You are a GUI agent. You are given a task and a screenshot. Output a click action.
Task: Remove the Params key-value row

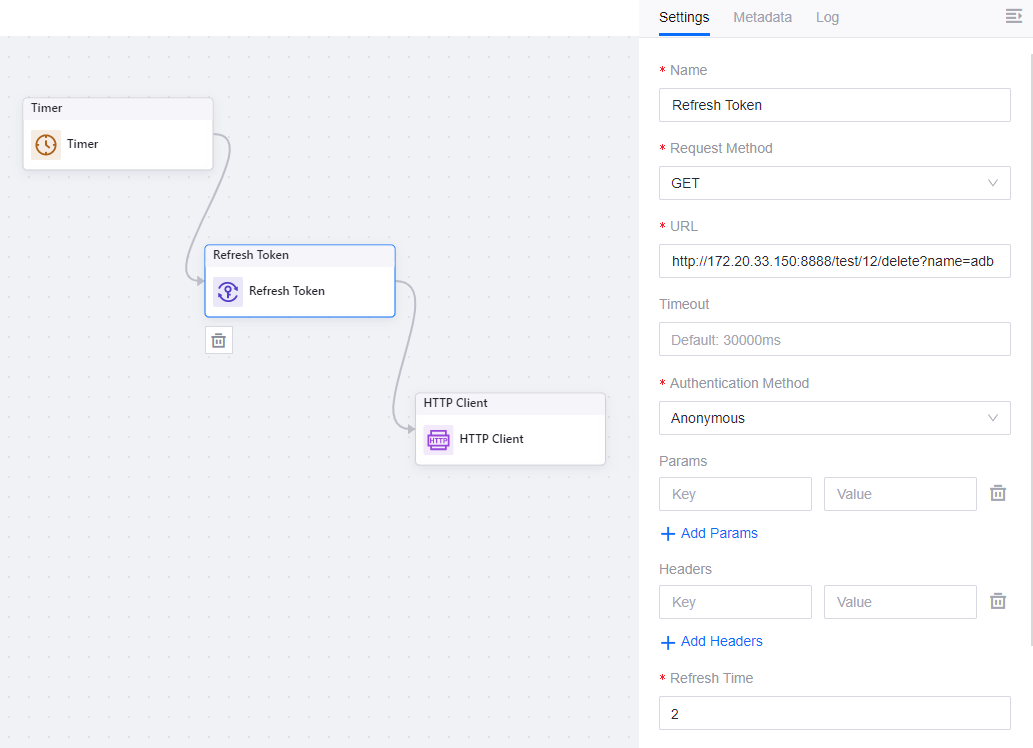pos(997,494)
